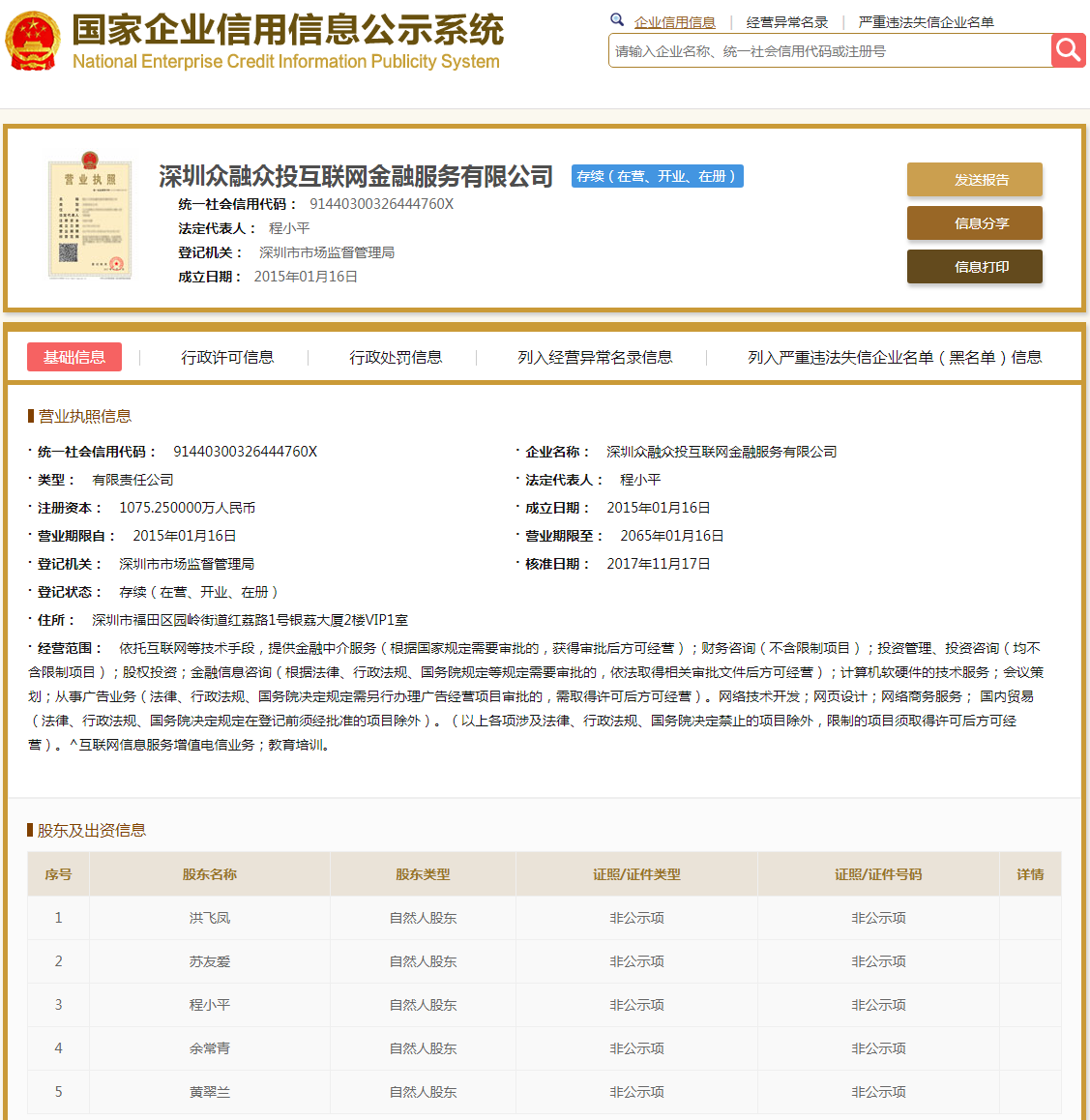Click the 发送报告 button
Viewport: 1090px width, 1120px height.
point(974,180)
